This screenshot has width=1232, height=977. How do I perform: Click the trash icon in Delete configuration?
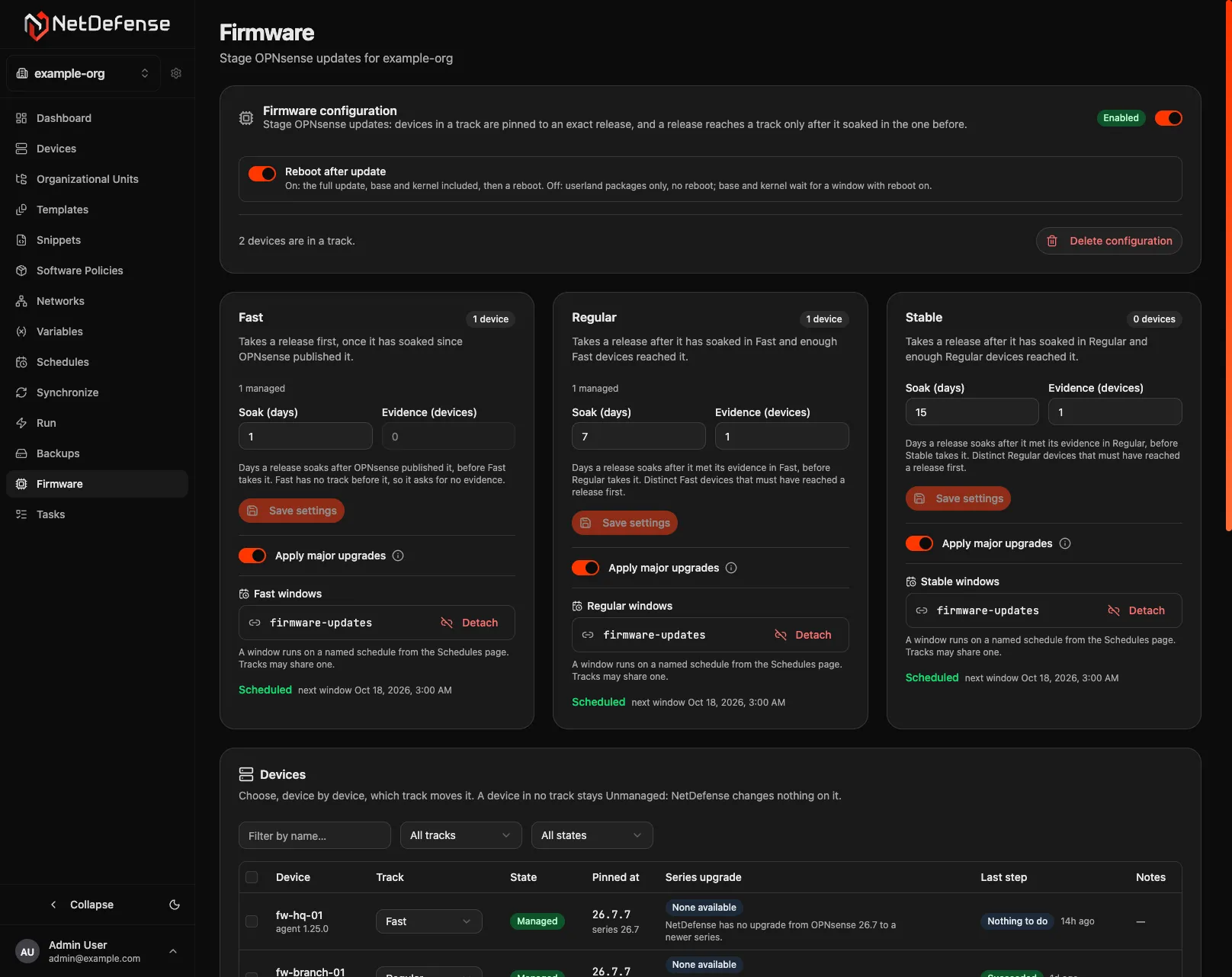tap(1052, 241)
